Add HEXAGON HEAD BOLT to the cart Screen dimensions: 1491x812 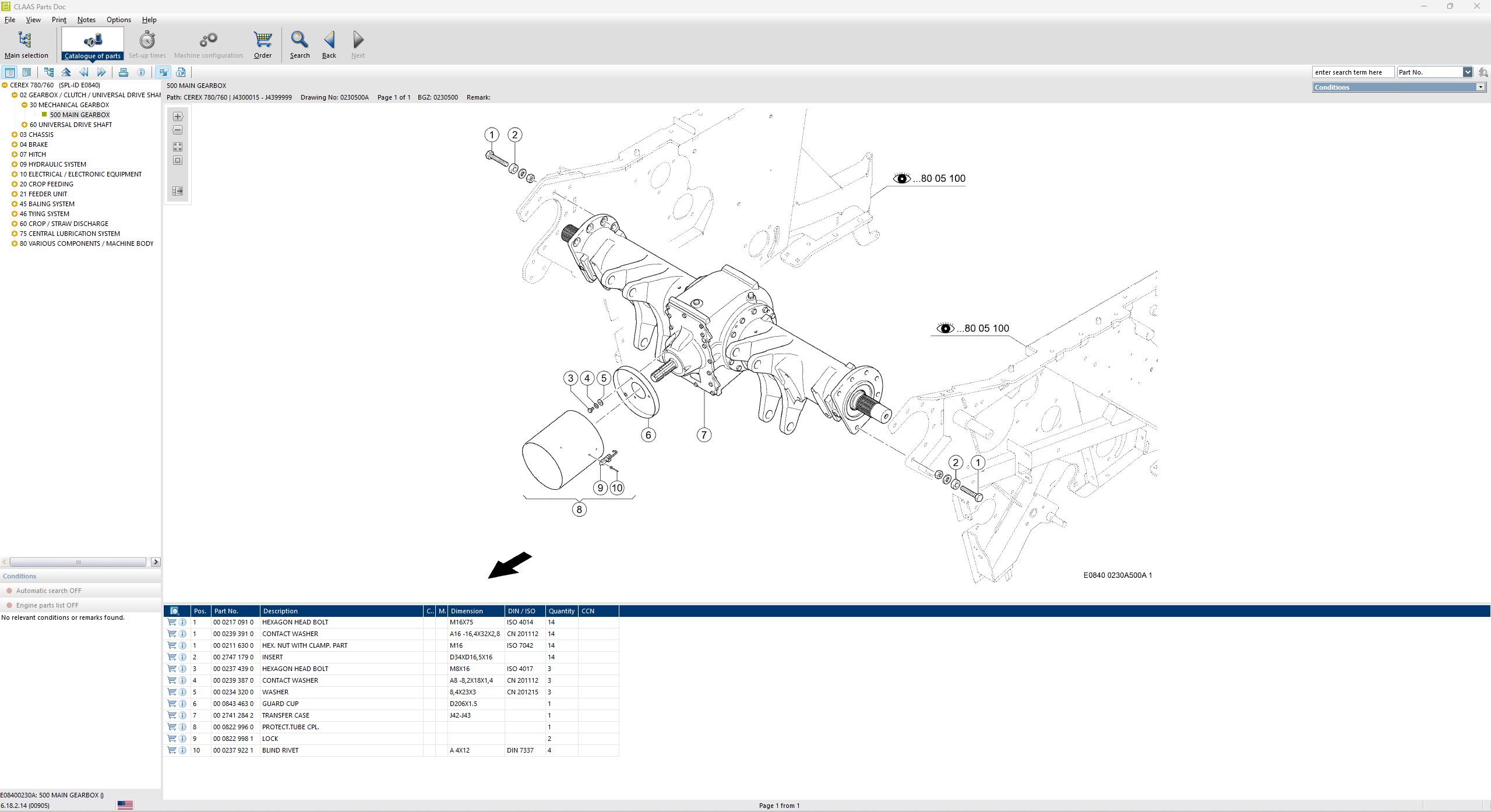point(172,622)
